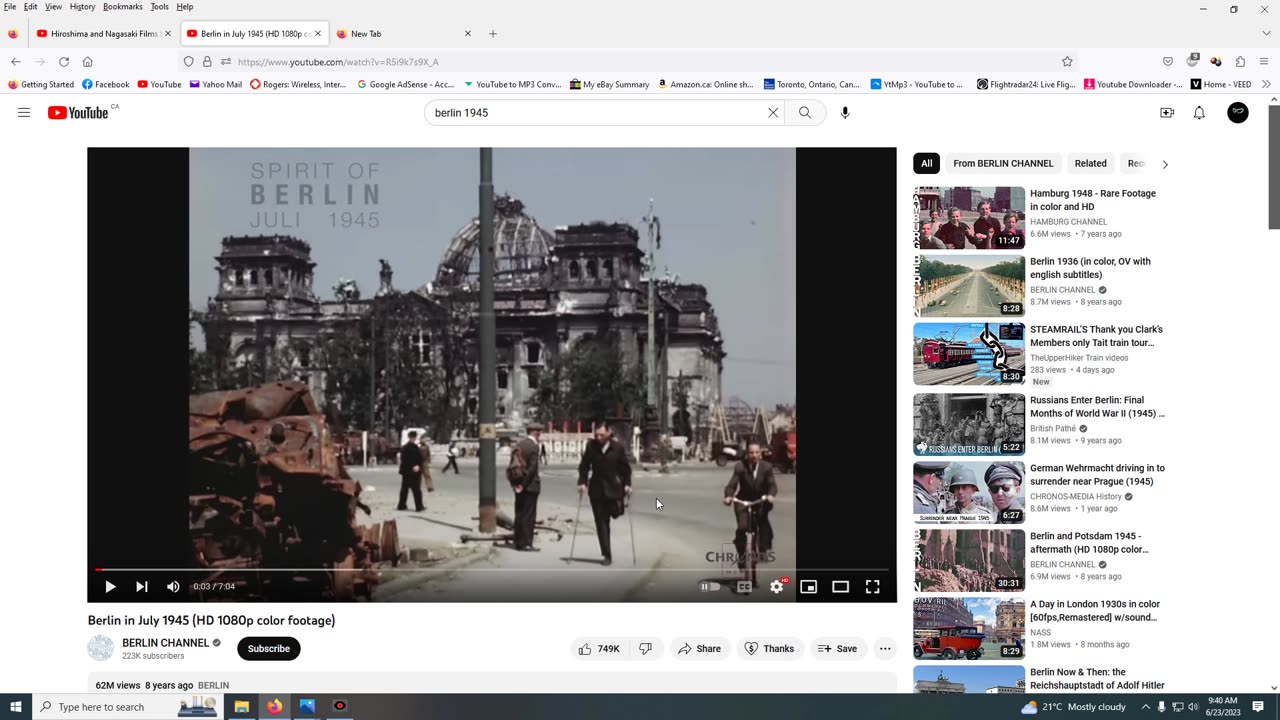Open the History menu
1280x720 pixels.
coord(82,7)
